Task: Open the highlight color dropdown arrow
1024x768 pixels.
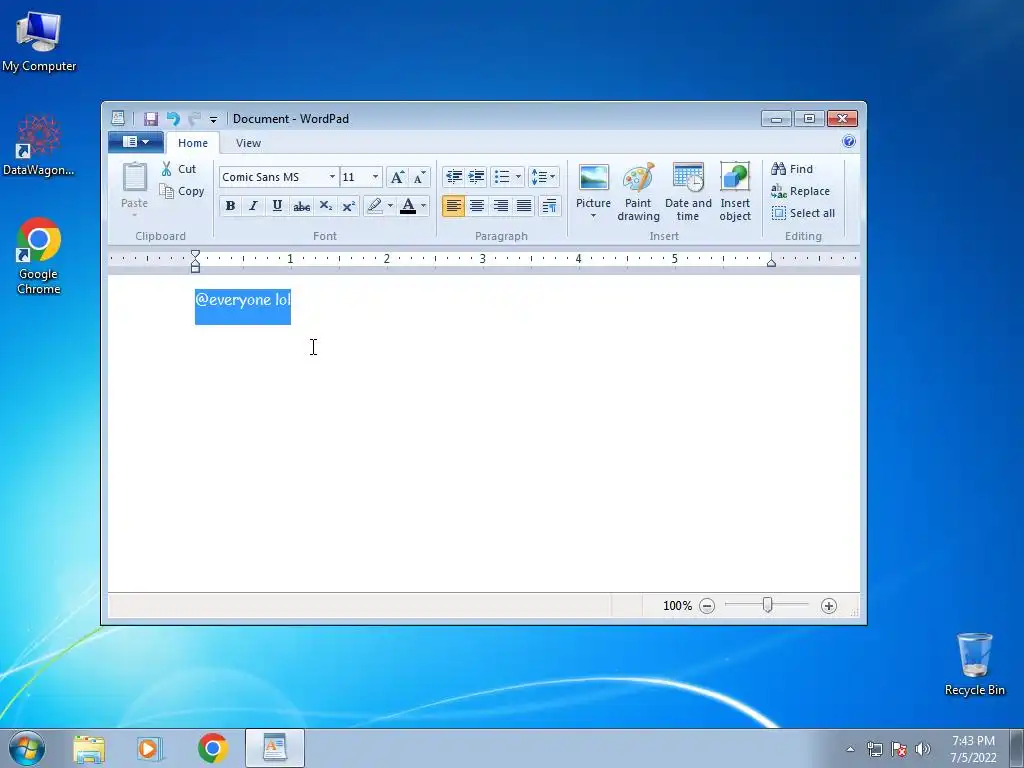Action: pyautogui.click(x=391, y=206)
